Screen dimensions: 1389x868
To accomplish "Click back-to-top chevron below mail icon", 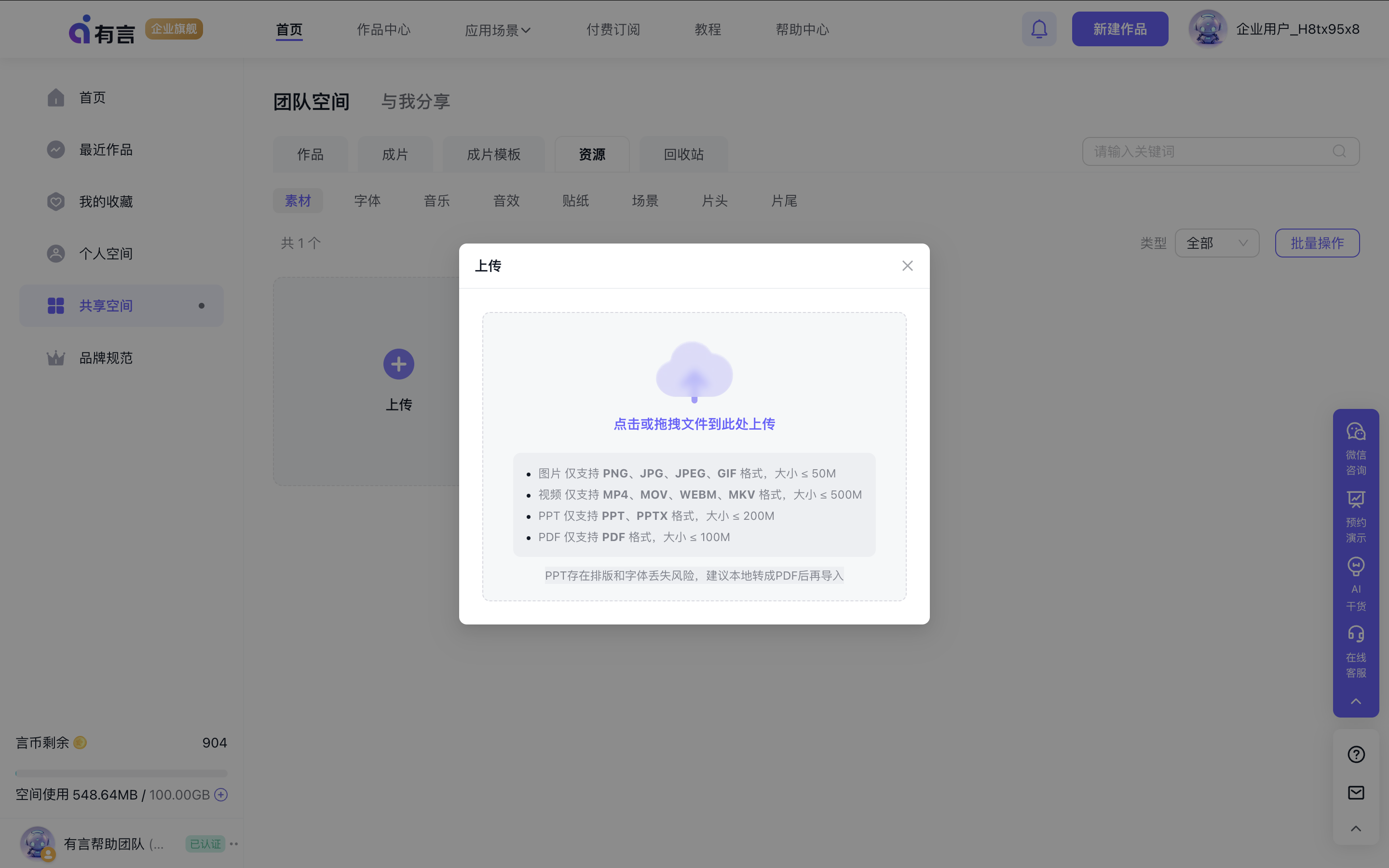I will pos(1356,828).
